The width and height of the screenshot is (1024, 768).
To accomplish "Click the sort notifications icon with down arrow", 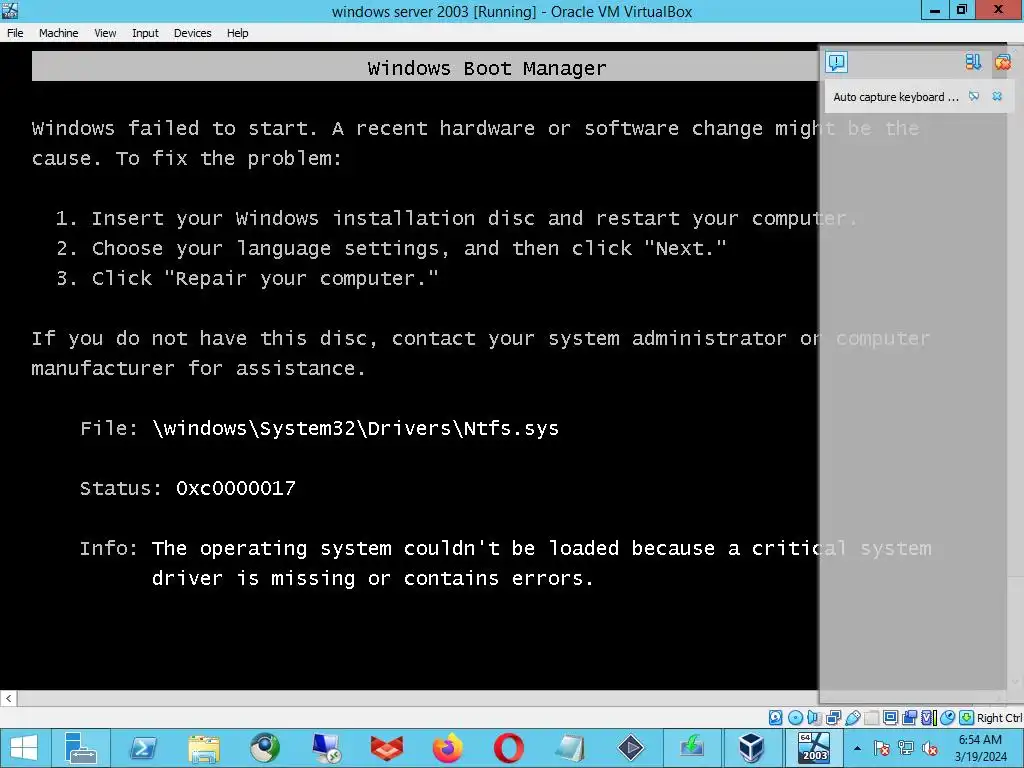I will tap(973, 62).
